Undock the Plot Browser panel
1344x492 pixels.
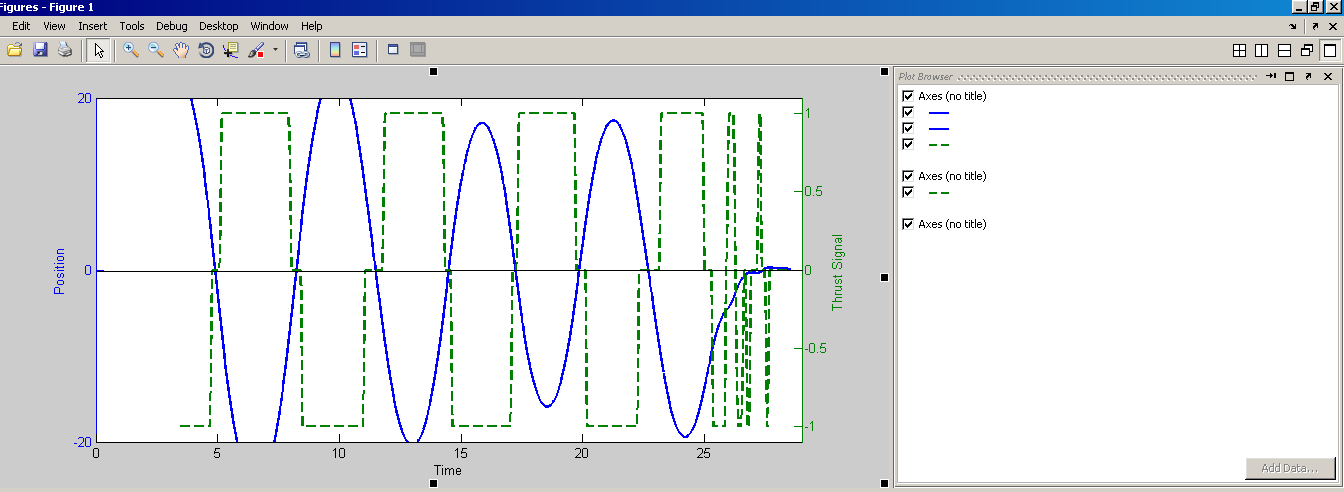1307,76
